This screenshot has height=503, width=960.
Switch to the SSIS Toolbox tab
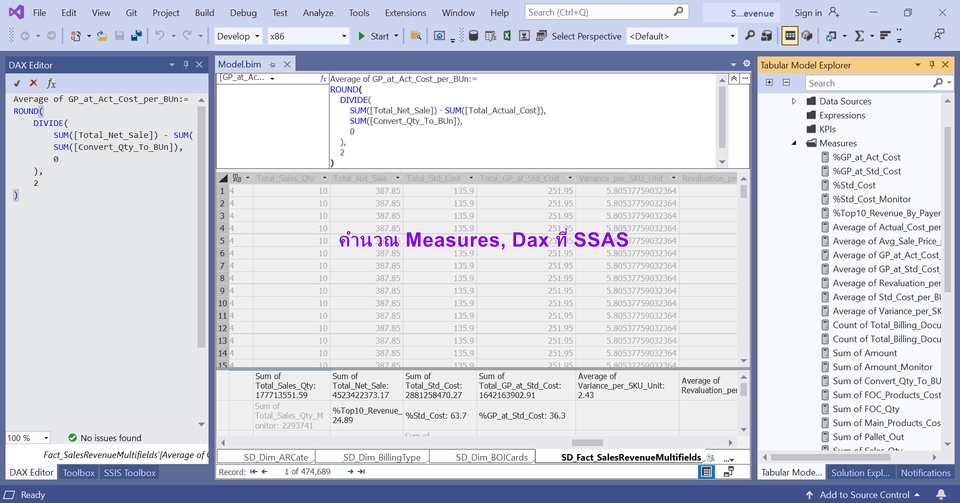point(130,472)
